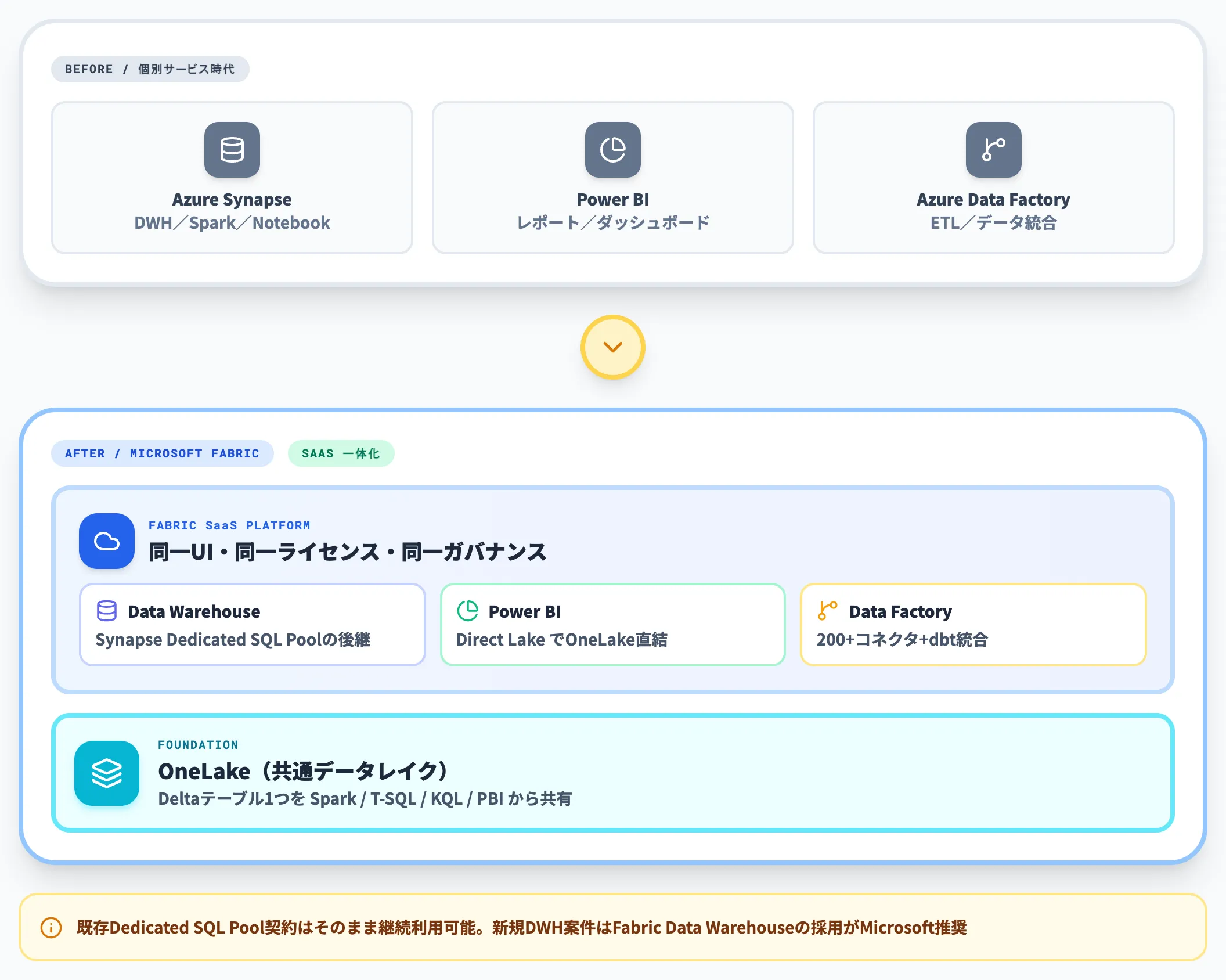Select the AFTER / MICROSOFT FABRIC badge
The height and width of the screenshot is (980, 1226).
coord(162,453)
